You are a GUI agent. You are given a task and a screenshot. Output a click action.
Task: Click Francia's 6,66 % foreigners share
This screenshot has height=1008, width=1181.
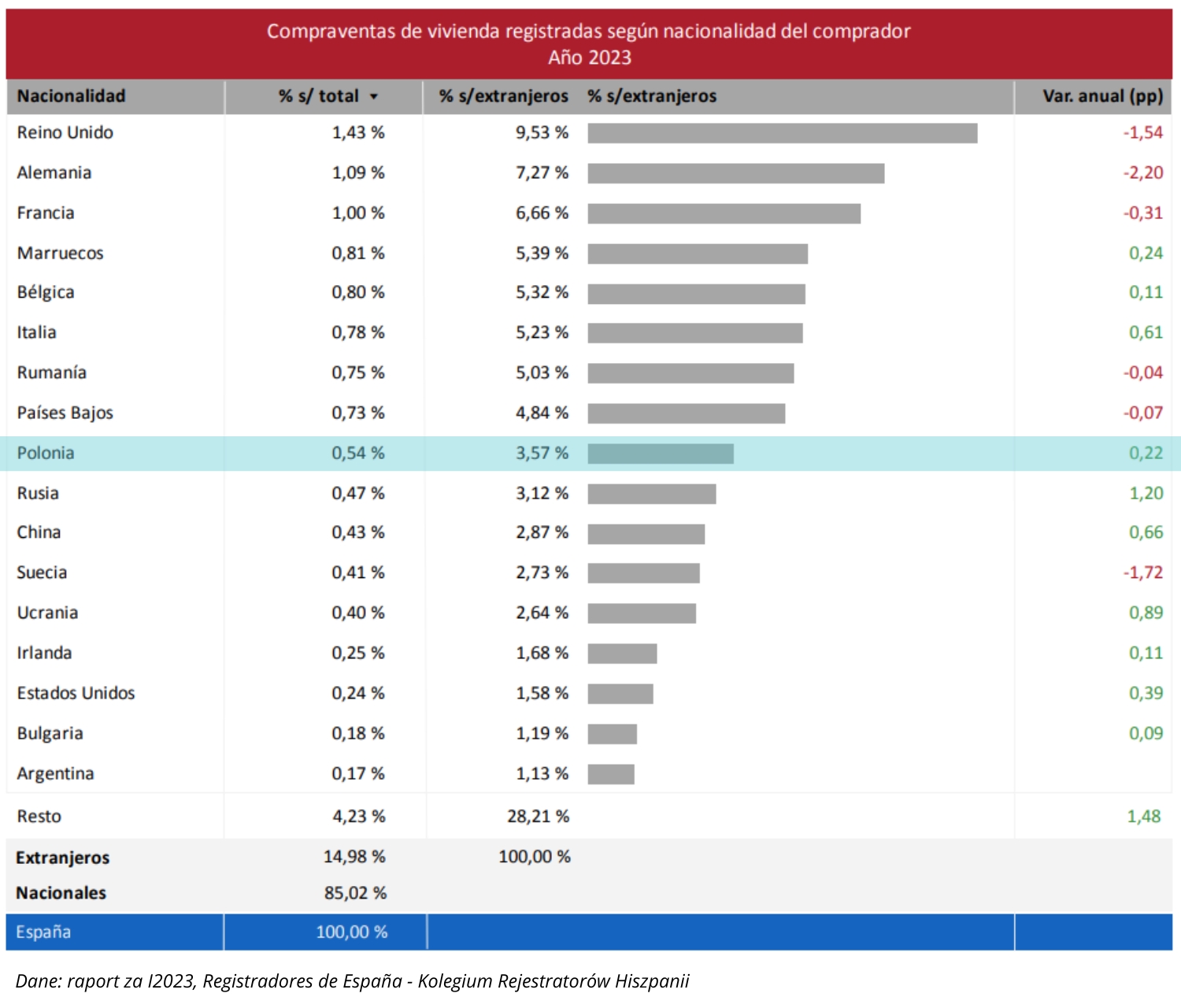[x=542, y=213]
